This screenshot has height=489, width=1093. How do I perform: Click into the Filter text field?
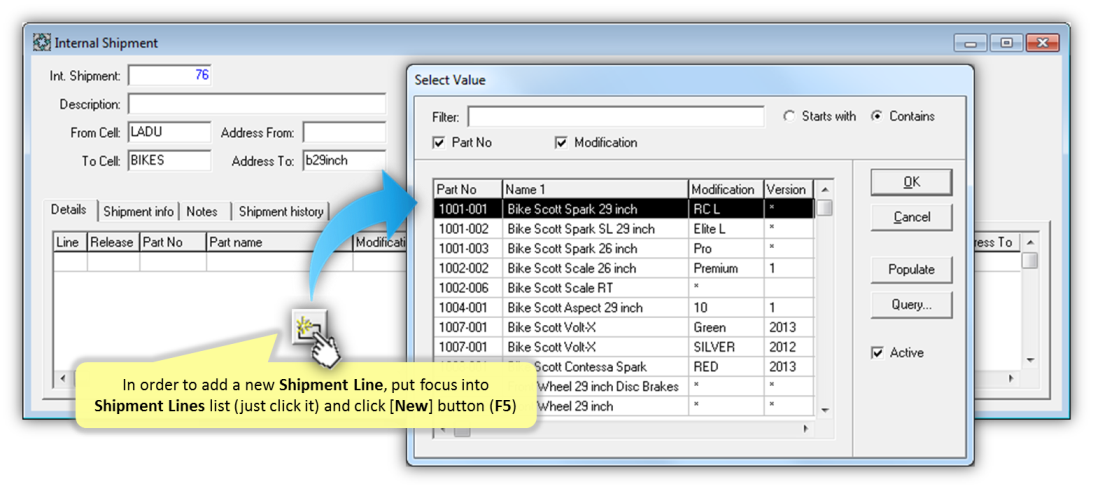[616, 116]
